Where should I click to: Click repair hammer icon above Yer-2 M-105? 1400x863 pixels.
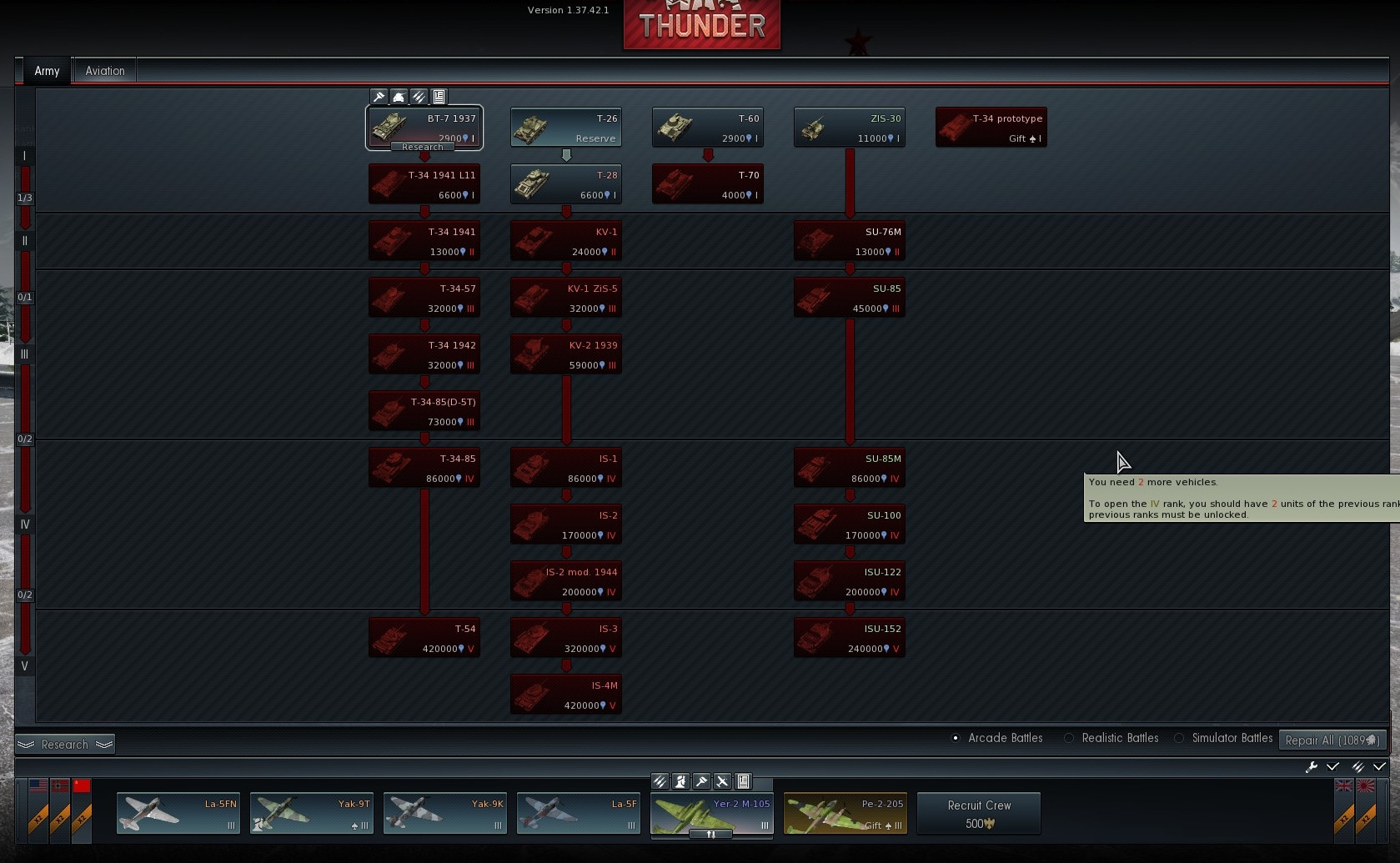point(702,781)
